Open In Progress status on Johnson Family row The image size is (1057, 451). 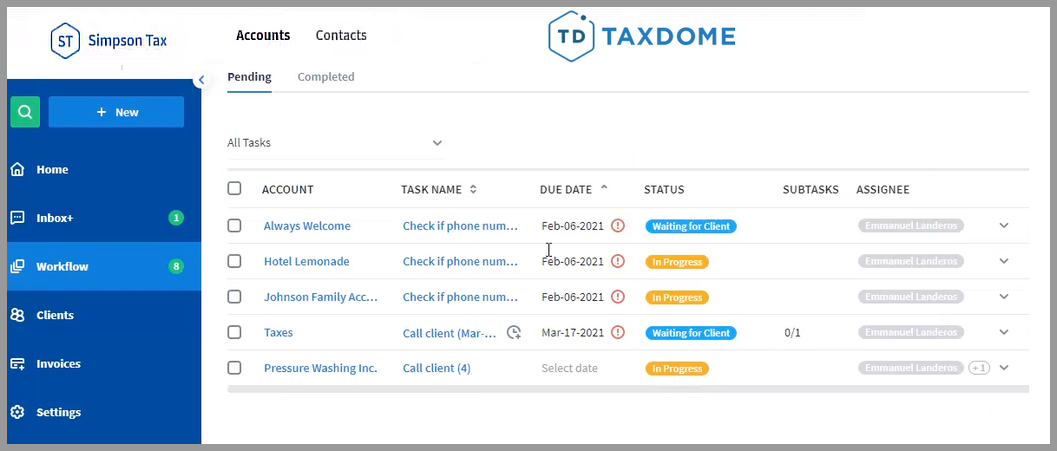pos(677,297)
